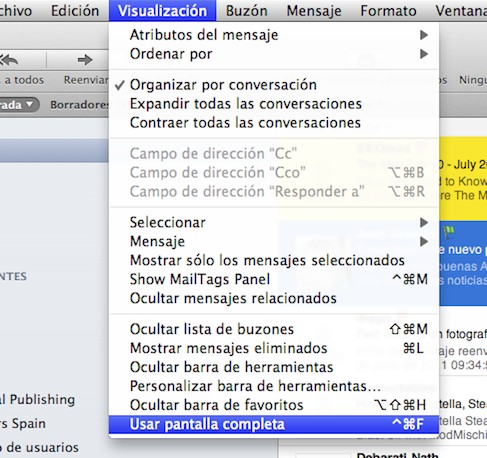Open the Archivo menu
Screen dimensions: 487x458
click(x=16, y=11)
